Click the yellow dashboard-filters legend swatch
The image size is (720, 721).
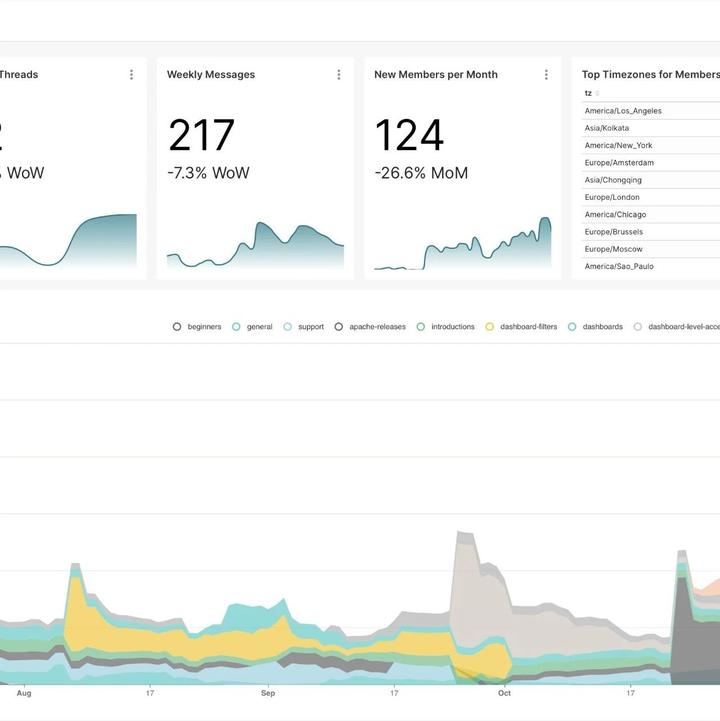coord(490,327)
